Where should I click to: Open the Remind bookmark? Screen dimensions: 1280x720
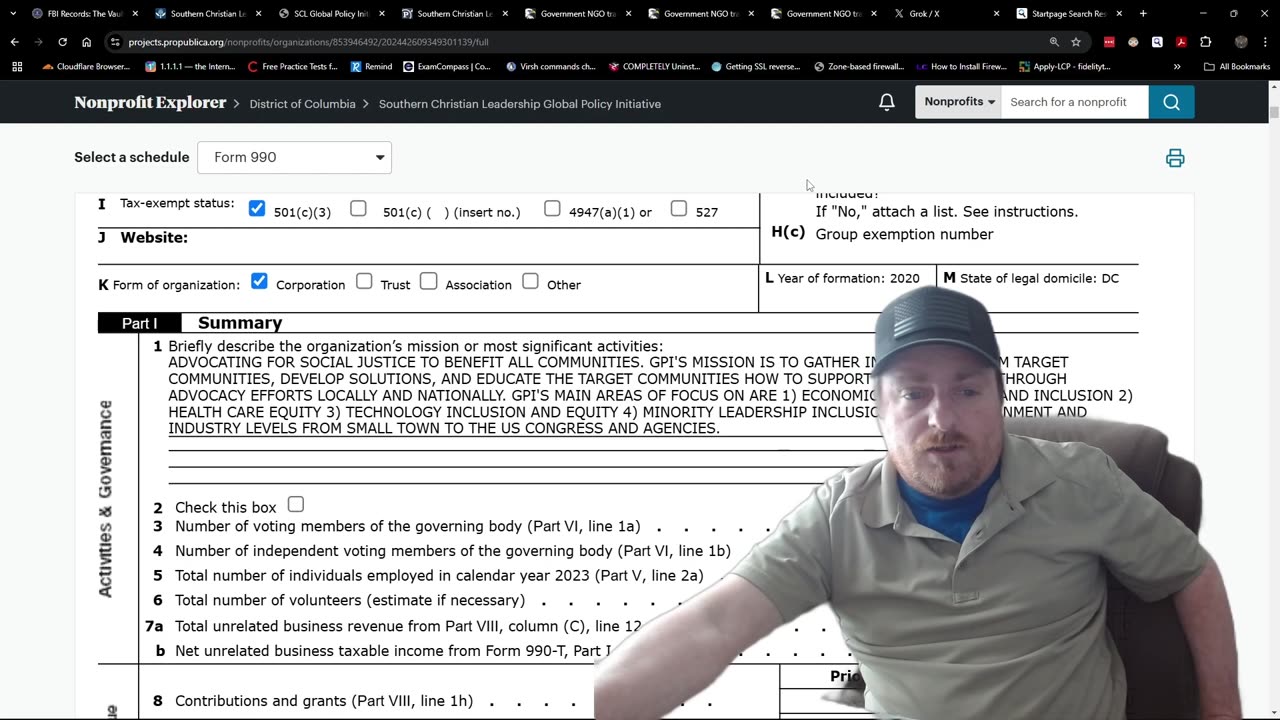(371, 67)
